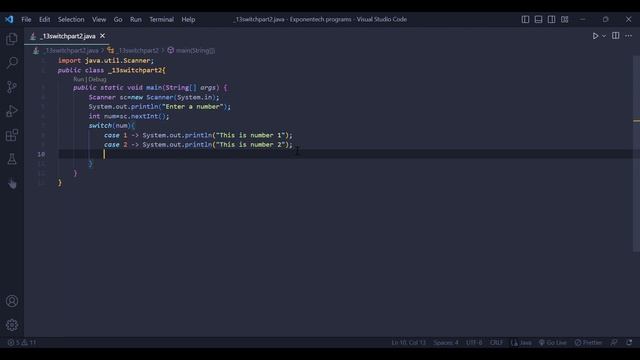Image resolution: width=640 pixels, height=360 pixels.
Task: Toggle secondary side bar layout
Action: point(551,19)
